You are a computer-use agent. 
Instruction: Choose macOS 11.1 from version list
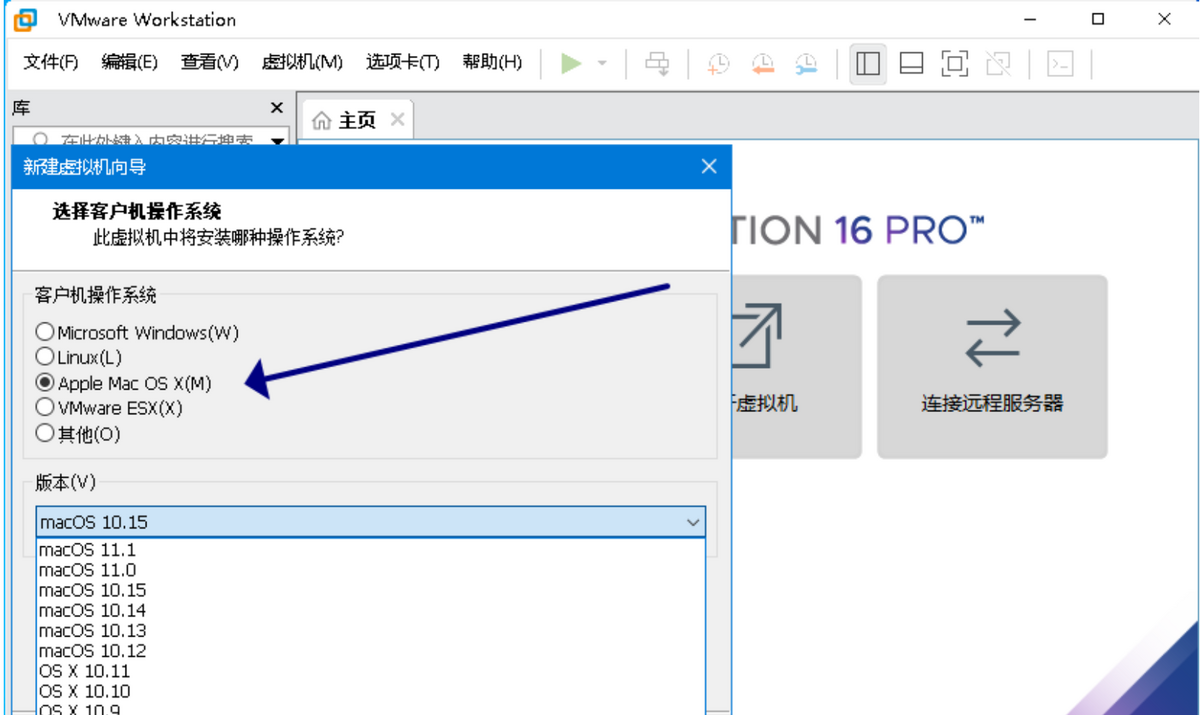tap(371, 550)
